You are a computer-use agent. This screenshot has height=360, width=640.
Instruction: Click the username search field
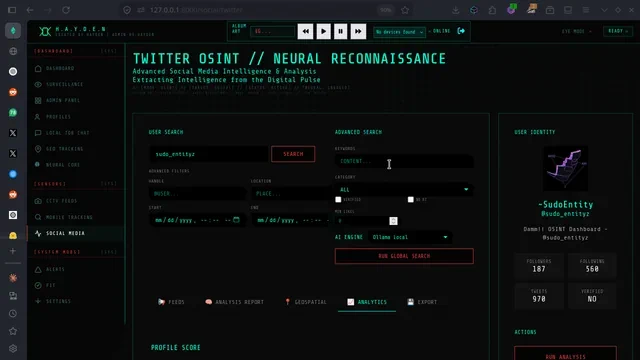209,154
